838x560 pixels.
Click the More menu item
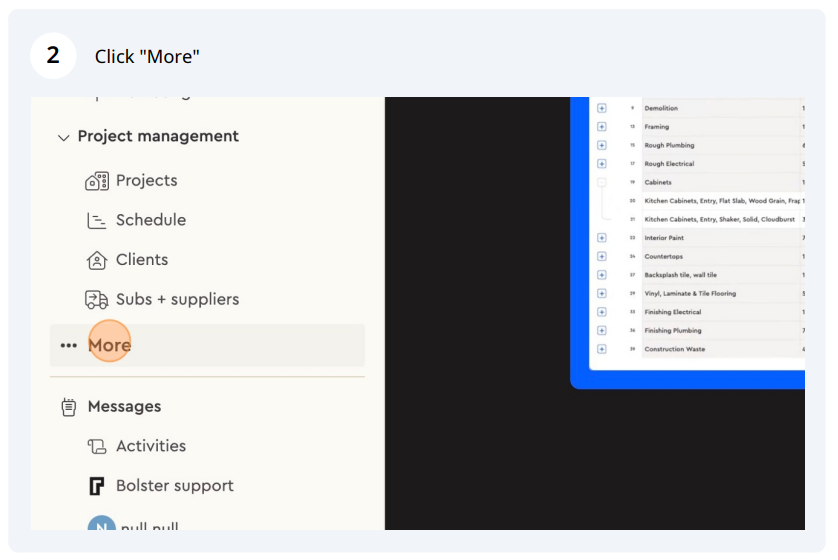[x=207, y=345]
